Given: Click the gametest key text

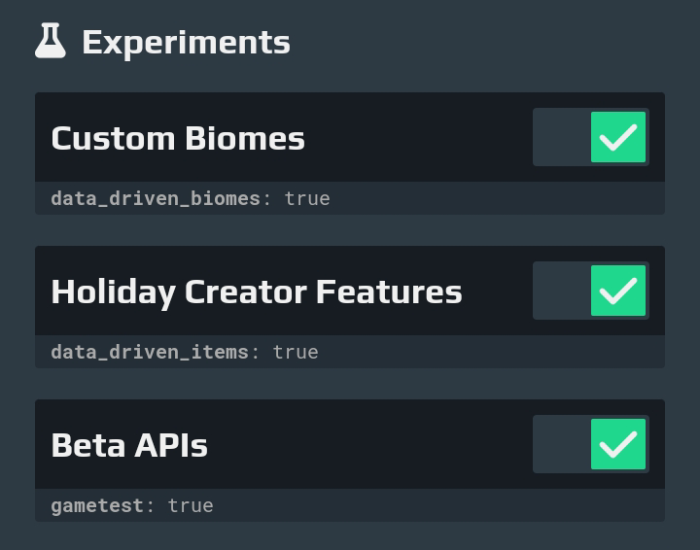Looking at the screenshot, I should click(x=97, y=506).
